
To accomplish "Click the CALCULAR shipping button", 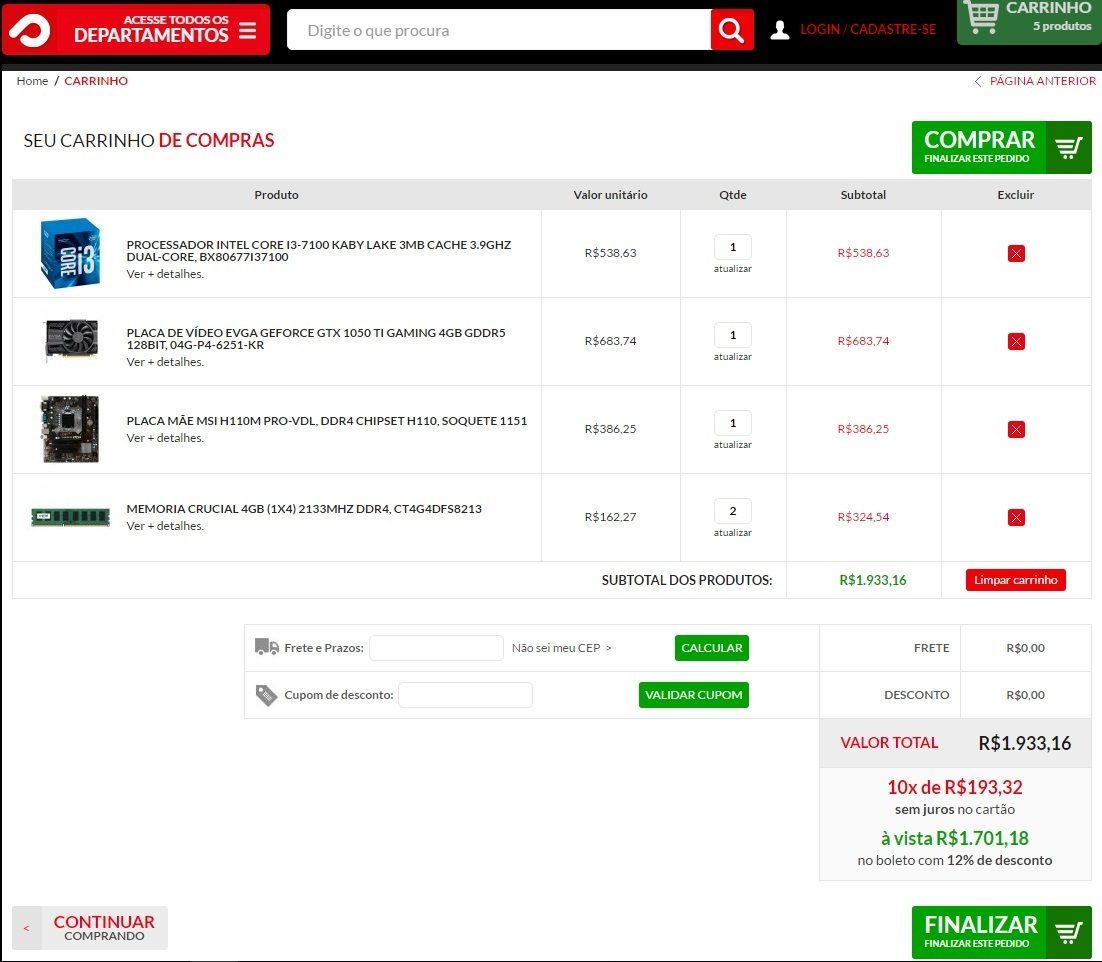I will pyautogui.click(x=711, y=648).
